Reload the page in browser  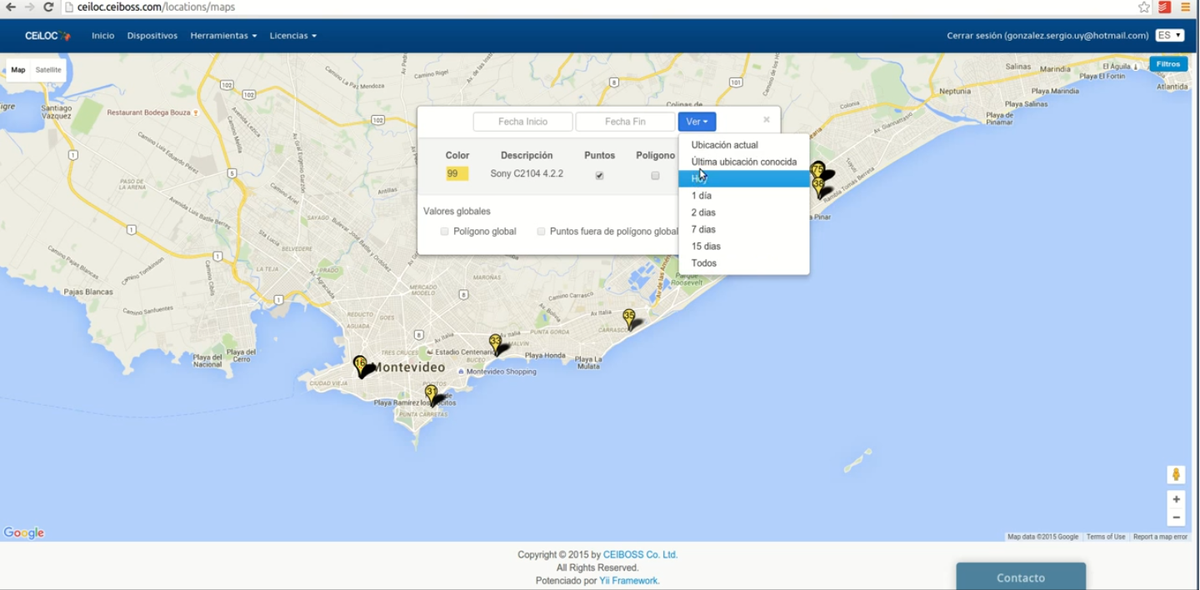[x=48, y=7]
